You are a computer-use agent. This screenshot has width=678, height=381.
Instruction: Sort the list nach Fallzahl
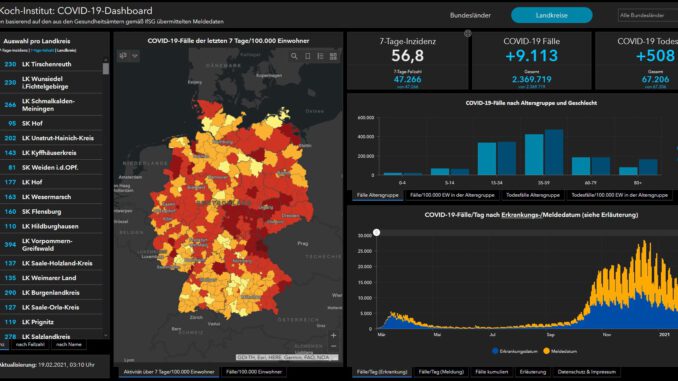[x=30, y=345]
